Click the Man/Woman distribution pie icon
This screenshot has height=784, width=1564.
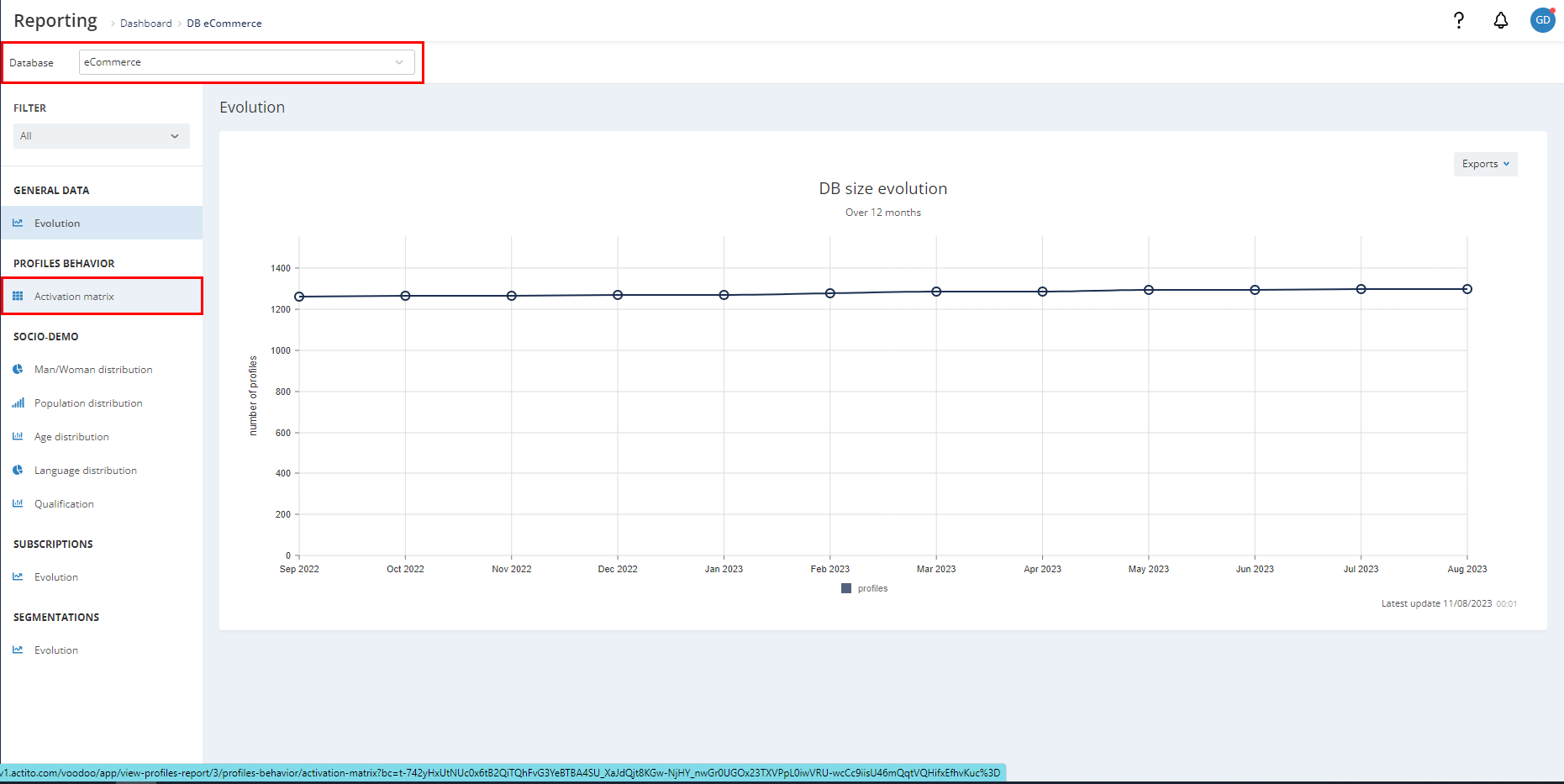[x=18, y=369]
